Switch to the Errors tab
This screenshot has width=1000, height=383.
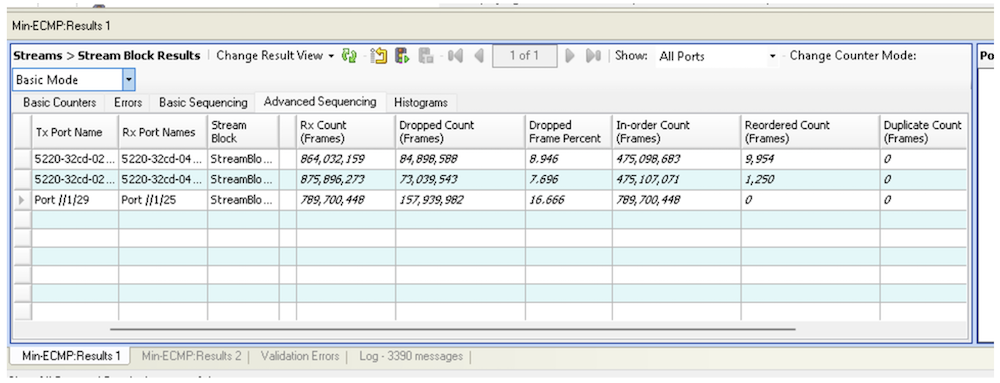[128, 103]
